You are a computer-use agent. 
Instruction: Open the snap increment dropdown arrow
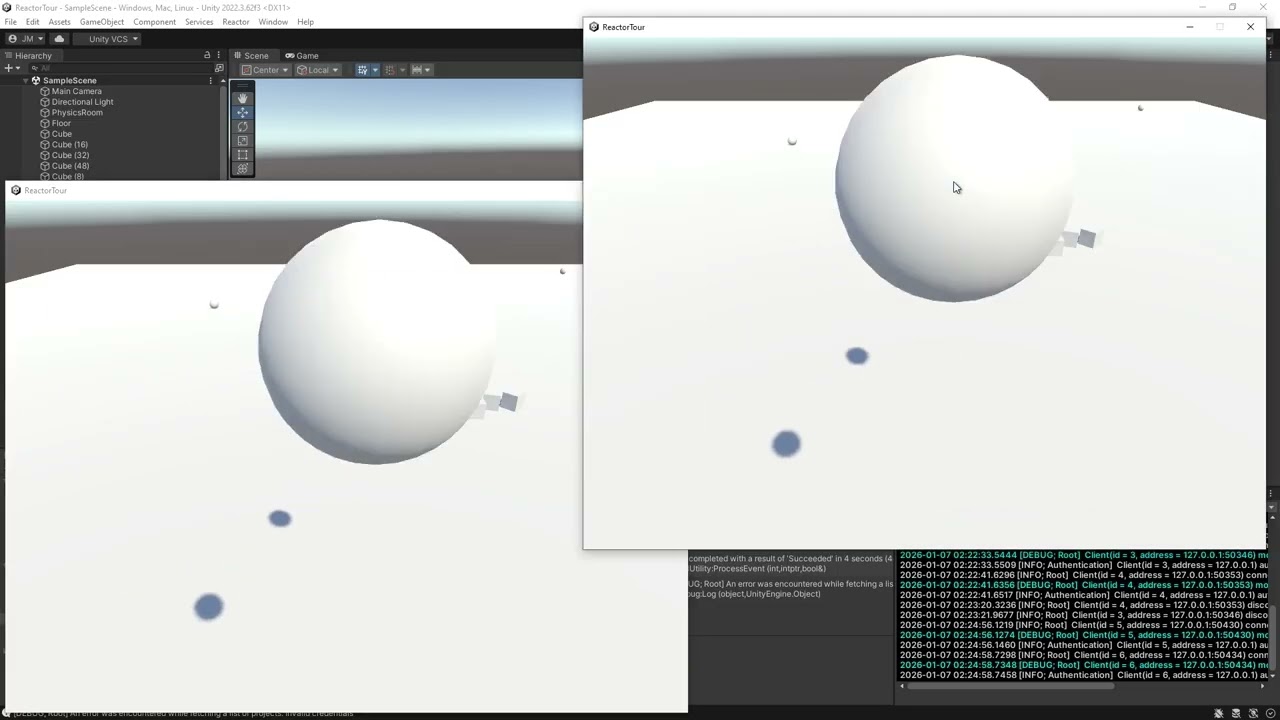pos(403,70)
